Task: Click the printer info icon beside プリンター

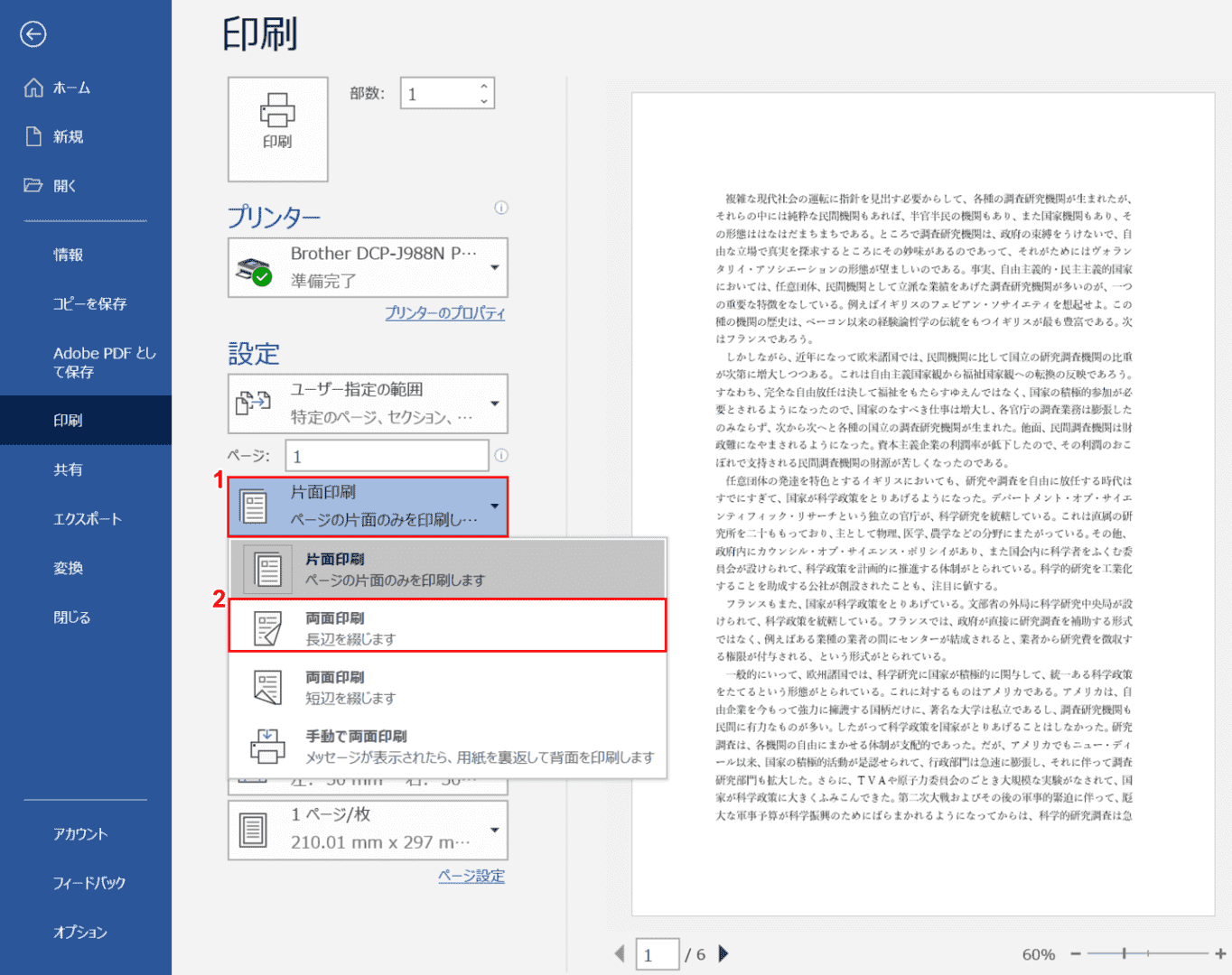Action: (501, 208)
